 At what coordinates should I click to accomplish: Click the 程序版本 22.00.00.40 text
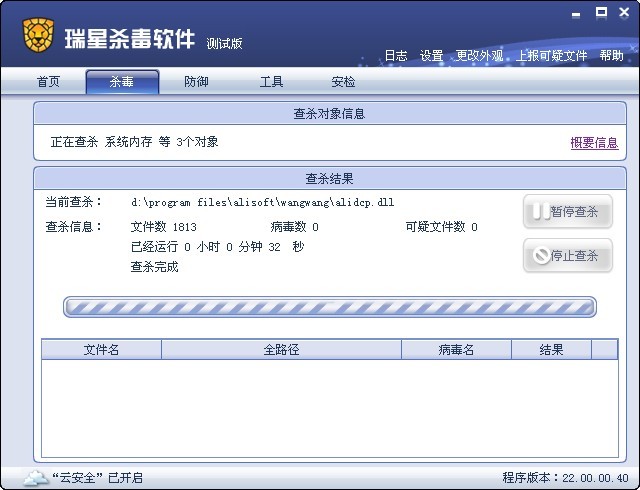pos(565,477)
